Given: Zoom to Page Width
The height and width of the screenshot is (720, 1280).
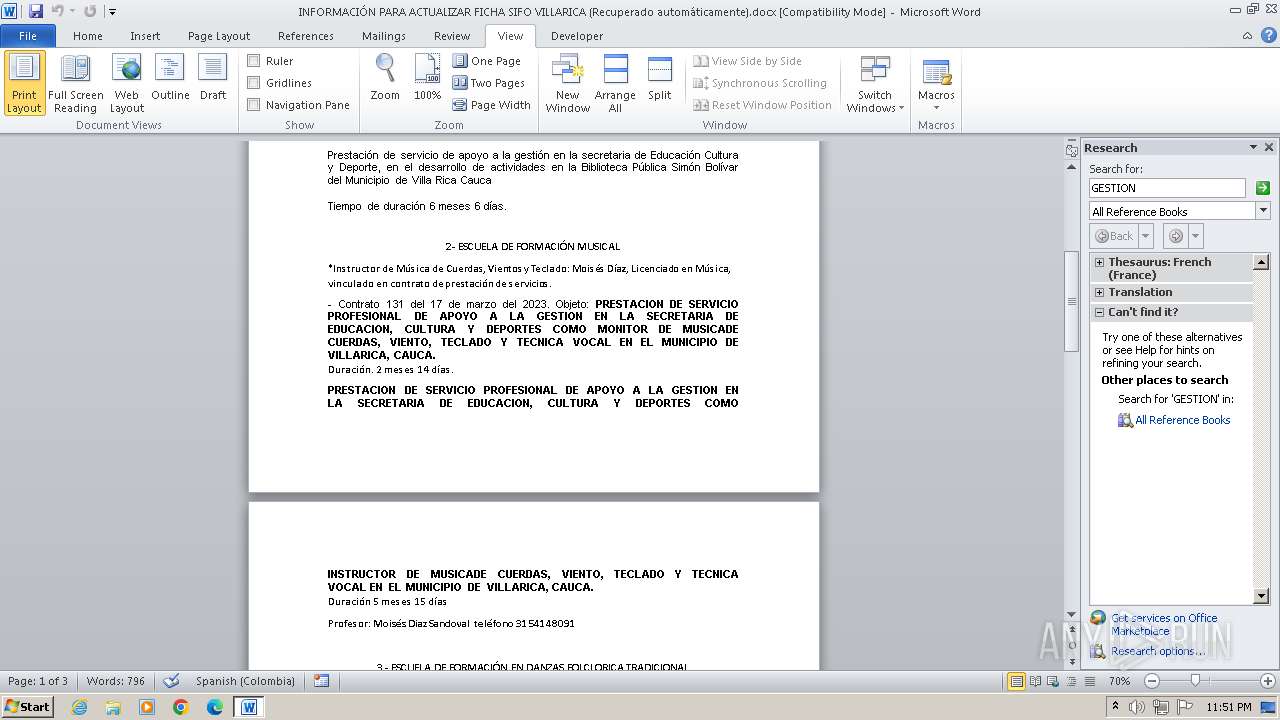Looking at the screenshot, I should [492, 105].
